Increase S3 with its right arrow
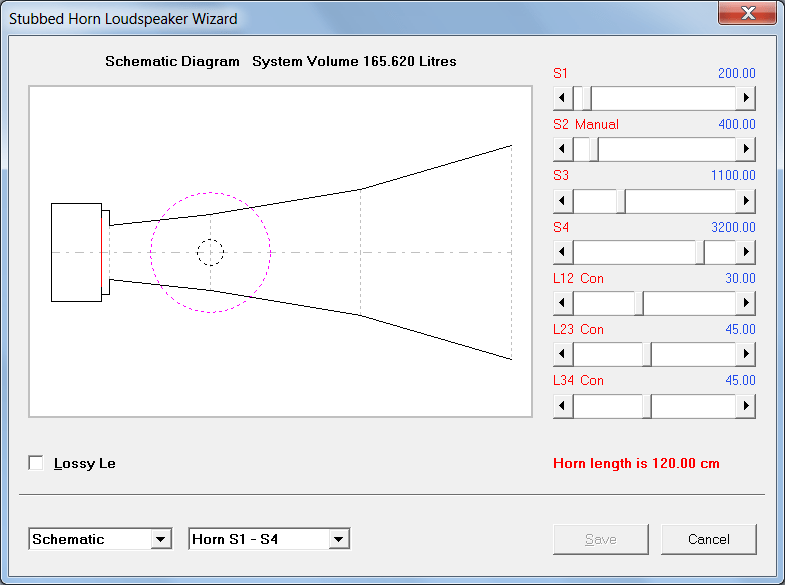The height and width of the screenshot is (585, 785). point(745,201)
